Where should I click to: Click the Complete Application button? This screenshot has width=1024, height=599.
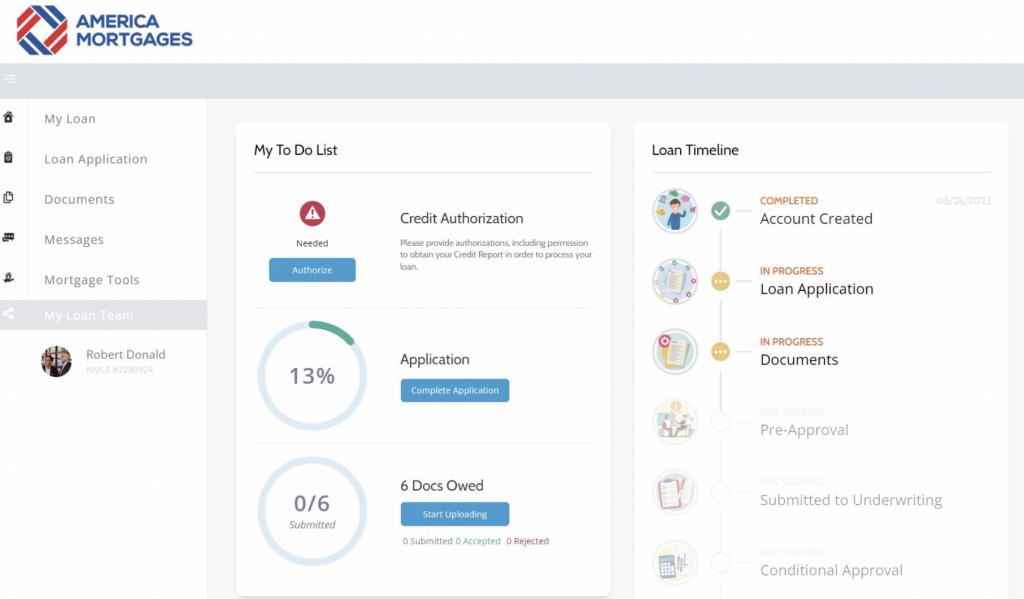455,390
